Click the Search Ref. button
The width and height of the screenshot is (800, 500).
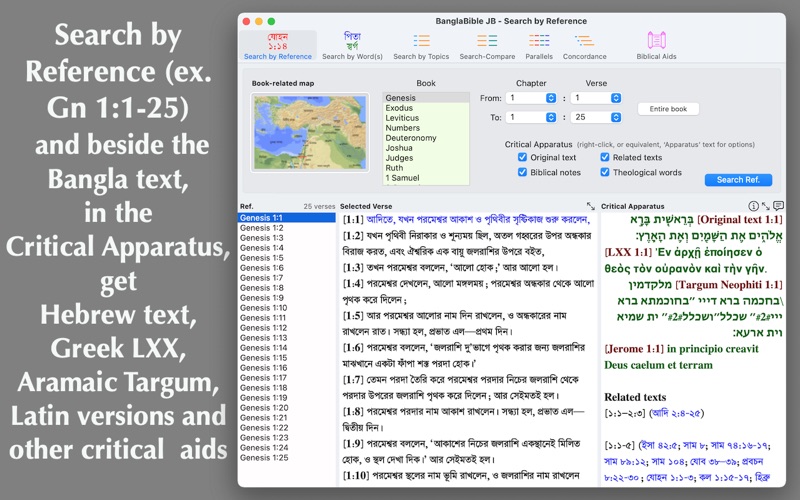738,180
